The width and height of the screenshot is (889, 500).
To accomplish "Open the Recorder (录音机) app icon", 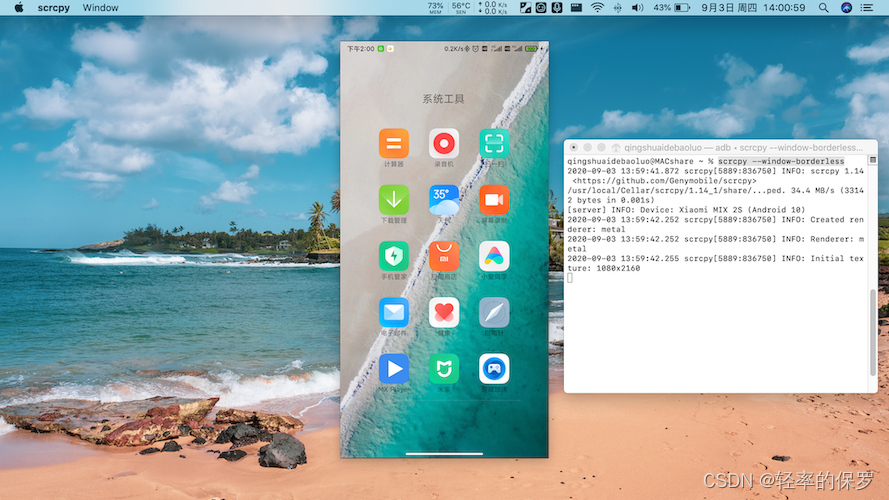I will click(444, 143).
